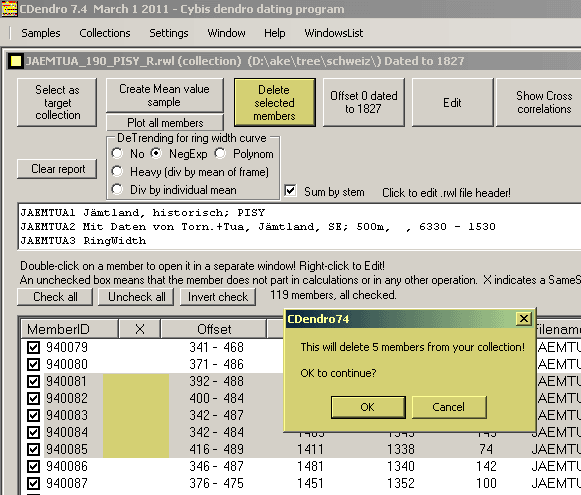This screenshot has height=495, width=581.
Task: Click the text '119 members, all checked.'
Action: [x=333, y=295]
